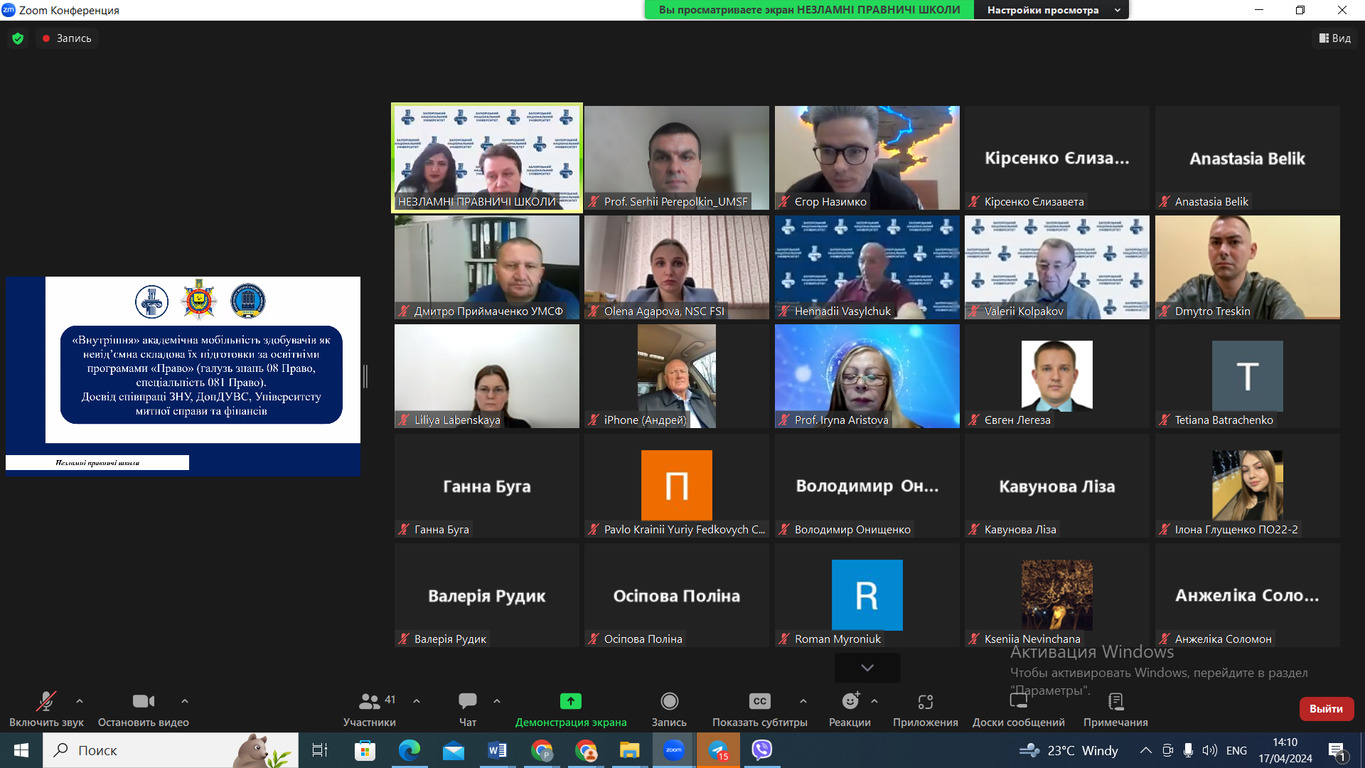Screen dimensions: 1365x768
Task: Unmute the microphone in Zoom toolbar
Action: tap(46, 709)
